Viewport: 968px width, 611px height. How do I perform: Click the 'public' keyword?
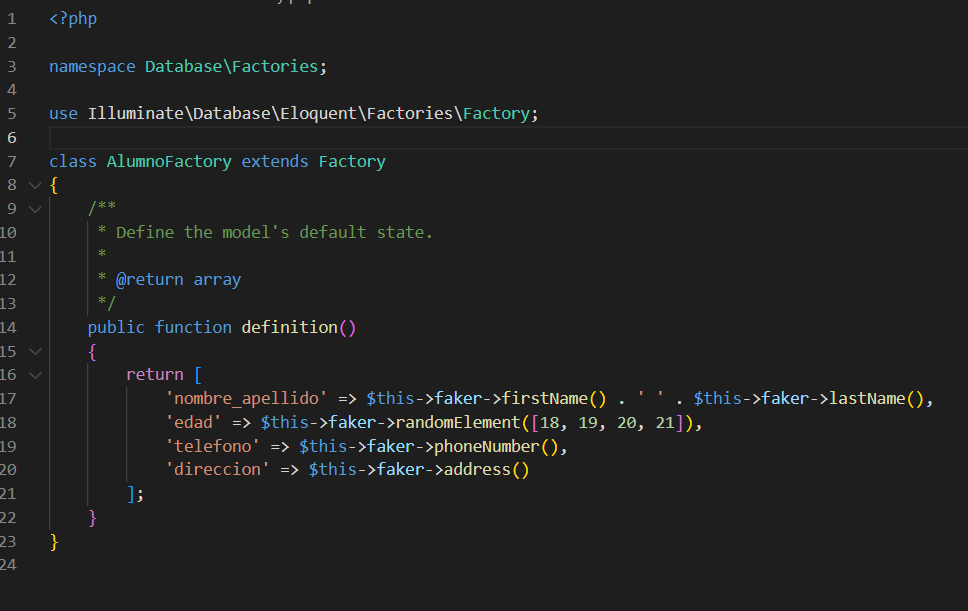pyautogui.click(x=116, y=327)
